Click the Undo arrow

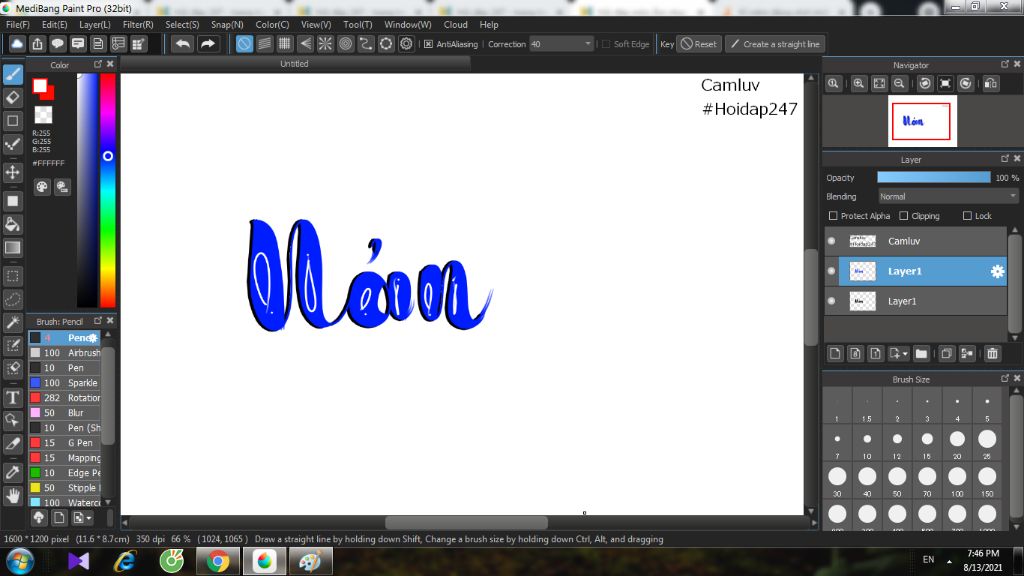183,44
